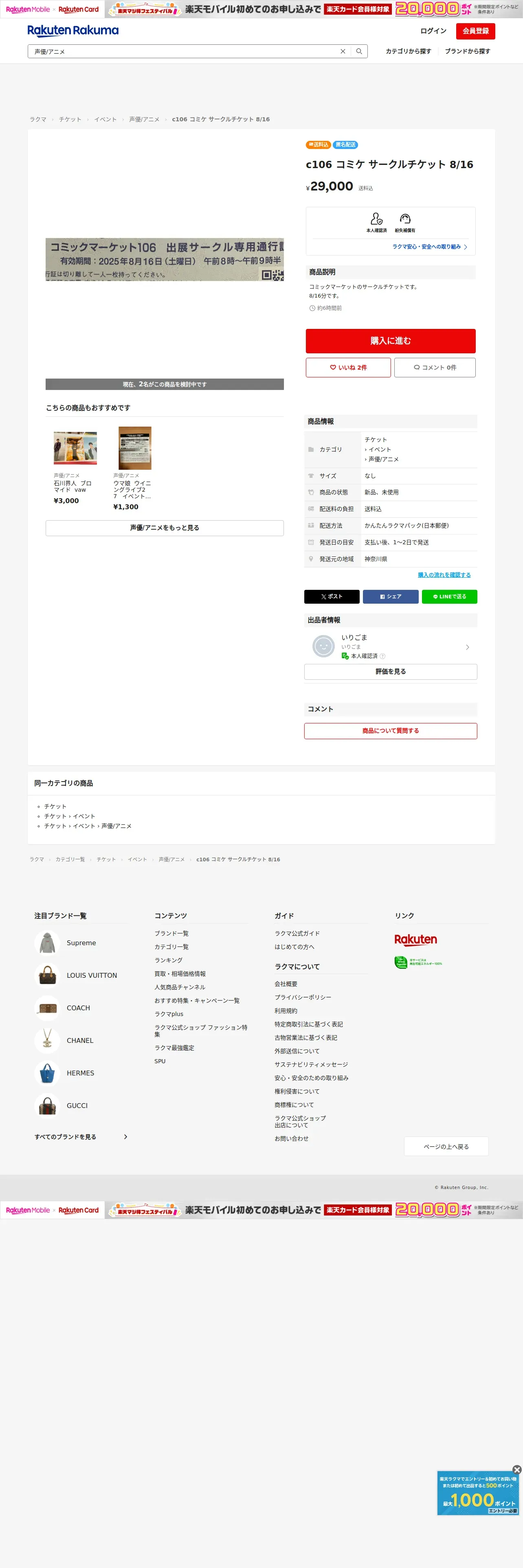
Task: Click the Supreme brand hoodie icon
Action: tap(48, 943)
